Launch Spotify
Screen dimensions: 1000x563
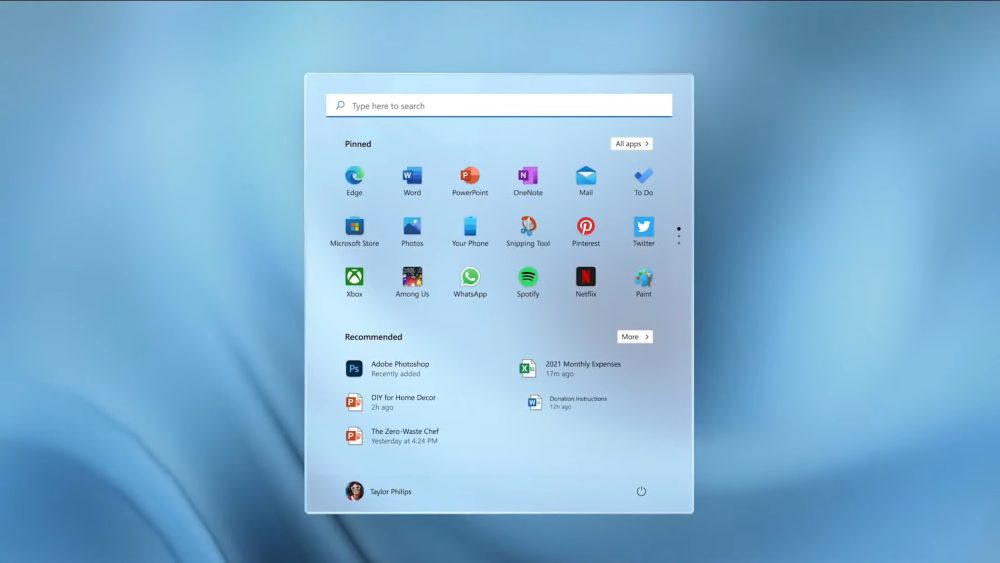(528, 283)
